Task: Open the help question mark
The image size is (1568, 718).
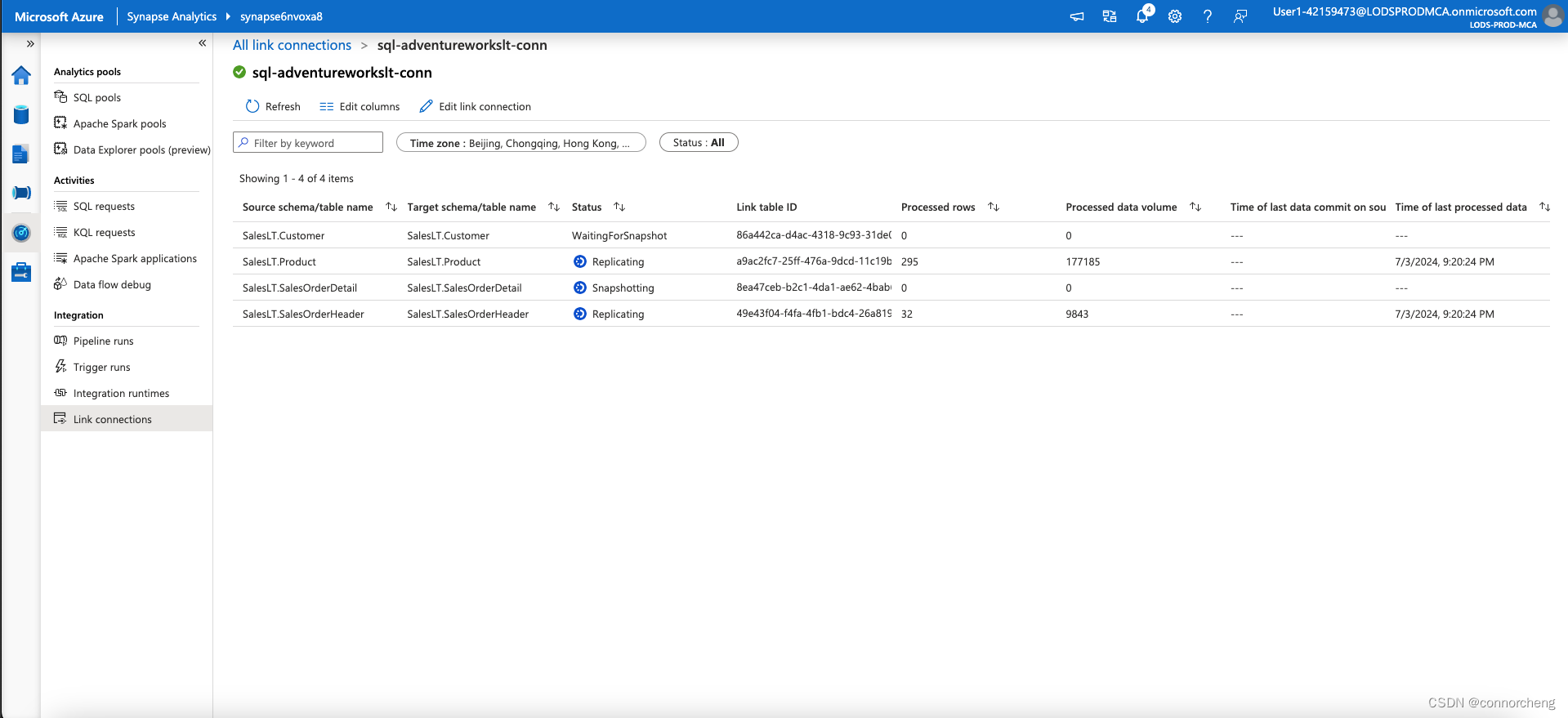Action: [x=1208, y=16]
